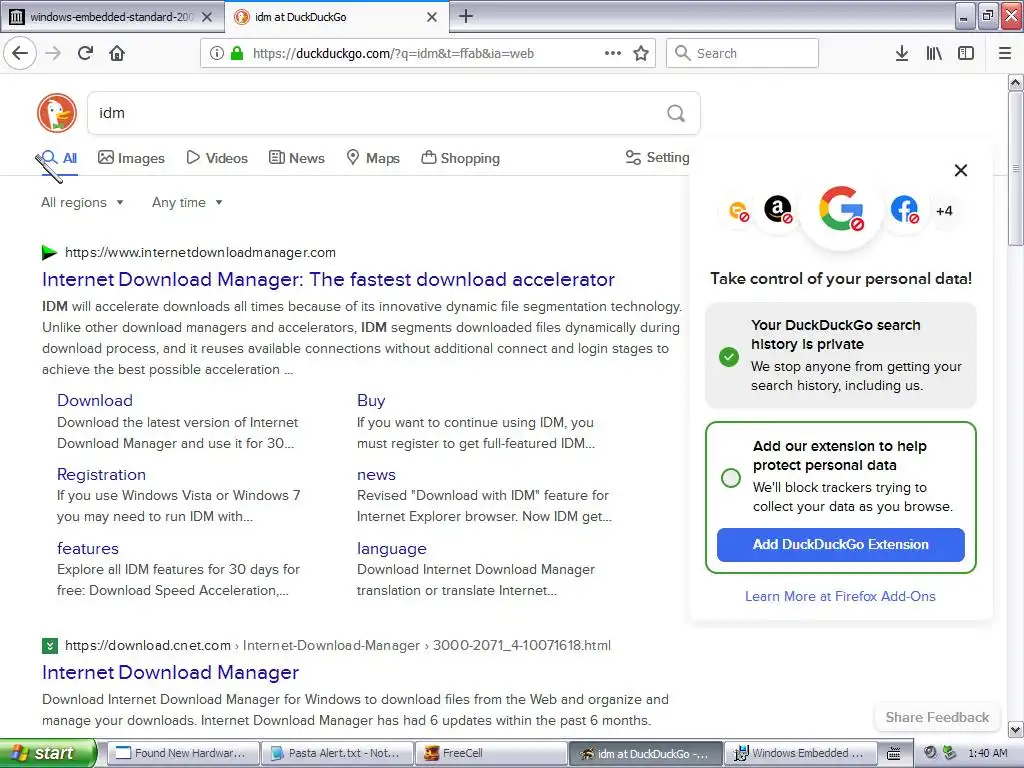Open page actions three-dot menu

pyautogui.click(x=613, y=53)
